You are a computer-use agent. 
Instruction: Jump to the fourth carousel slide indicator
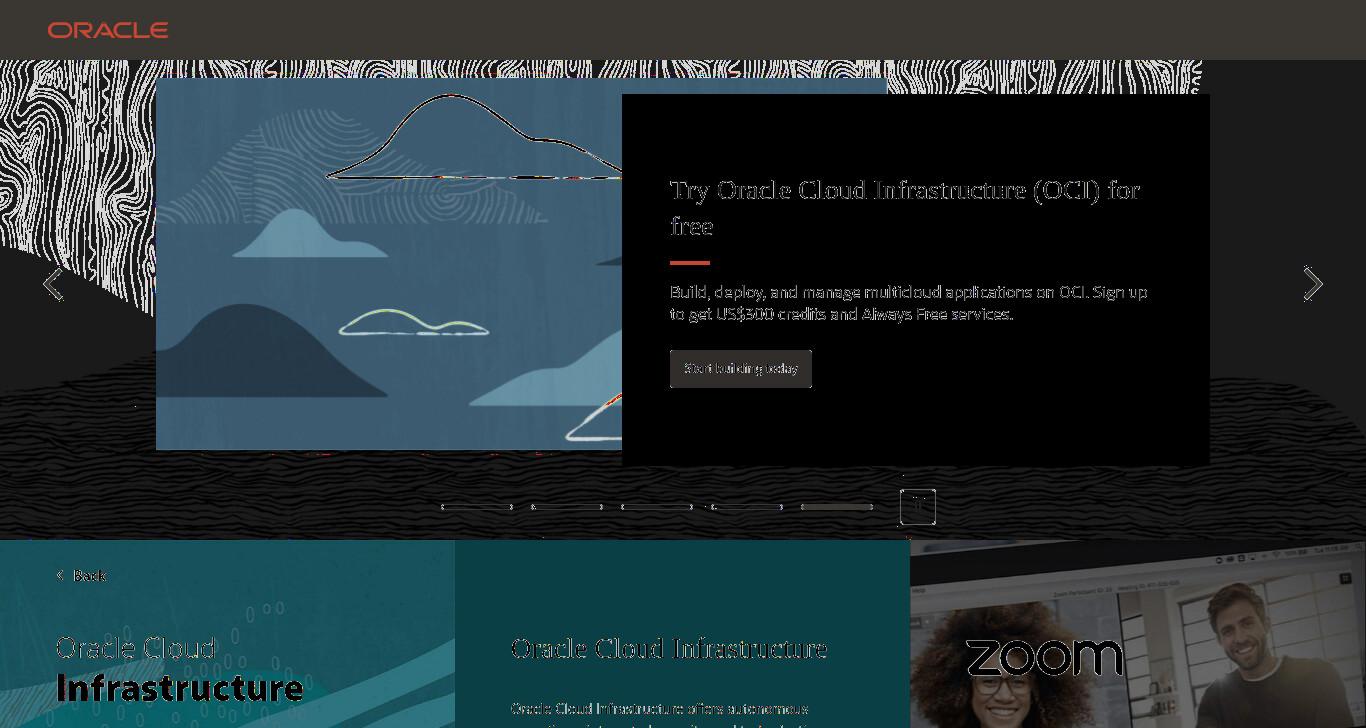(x=747, y=507)
